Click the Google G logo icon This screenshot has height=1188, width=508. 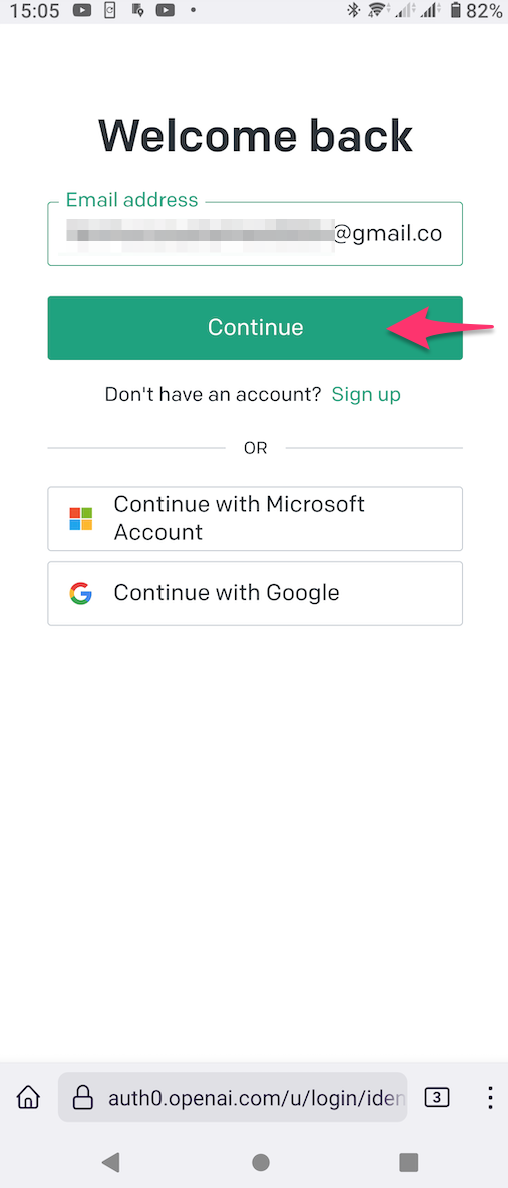coord(80,593)
